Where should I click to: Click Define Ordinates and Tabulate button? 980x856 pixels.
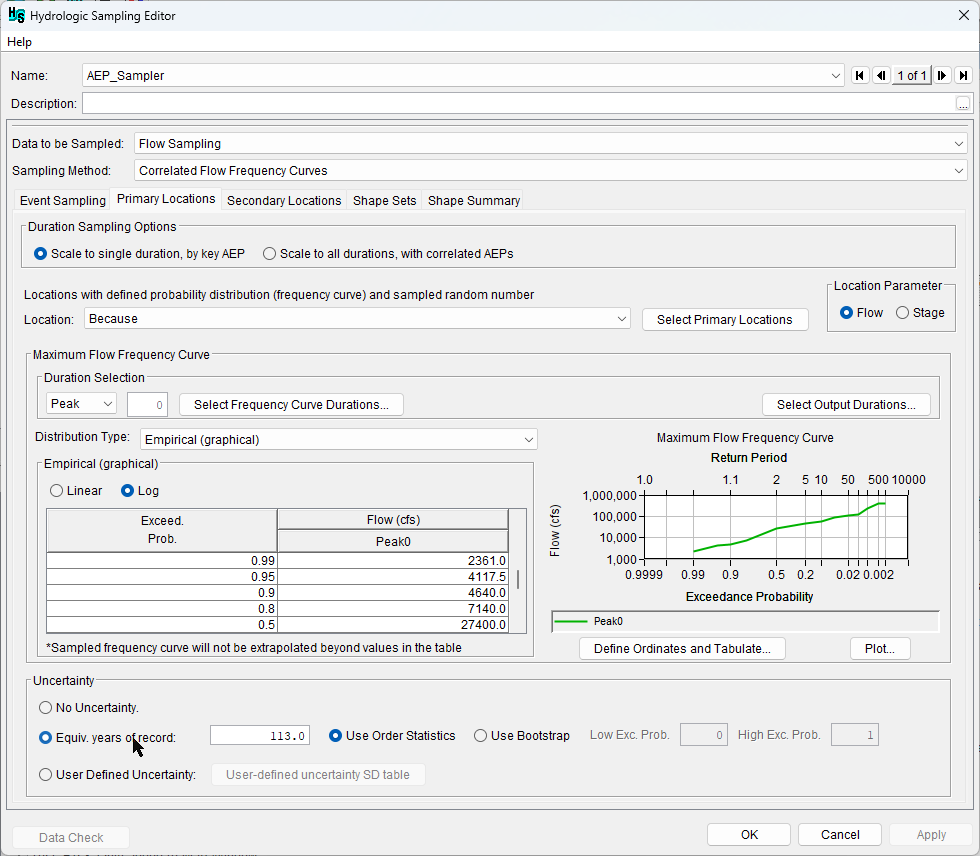pos(682,649)
